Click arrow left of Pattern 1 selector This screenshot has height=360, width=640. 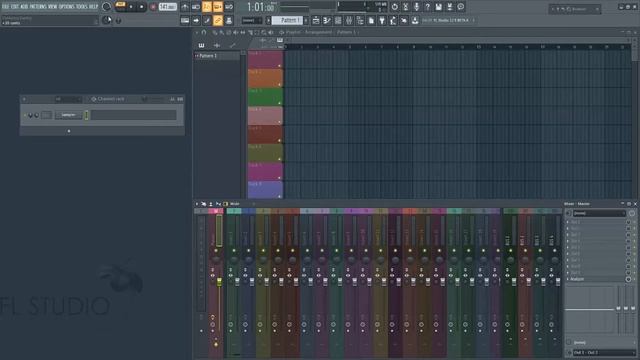[269, 20]
